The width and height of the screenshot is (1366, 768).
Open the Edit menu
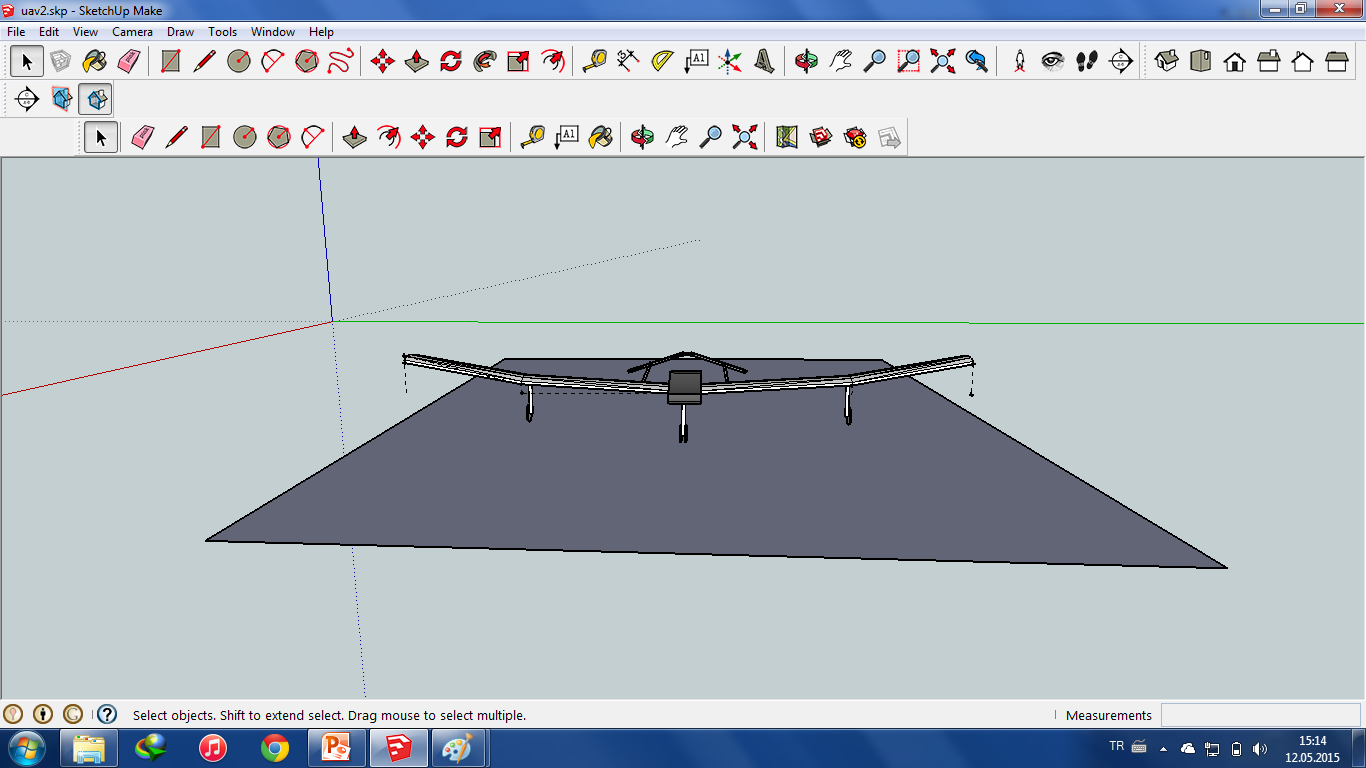[49, 32]
